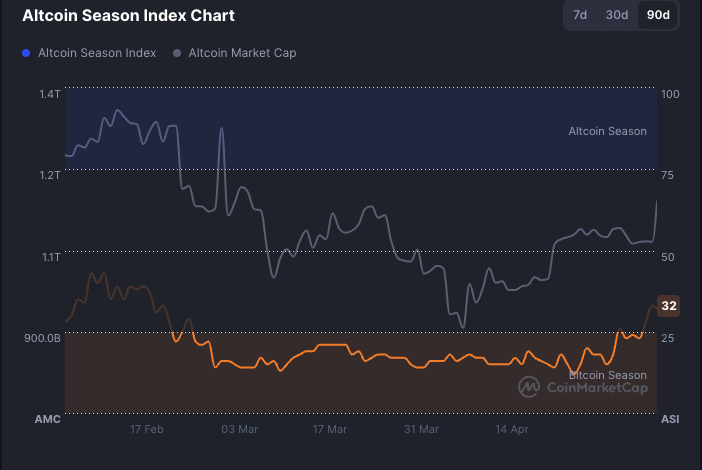Click the CoinMarketCap logo icon watermark

[529, 387]
